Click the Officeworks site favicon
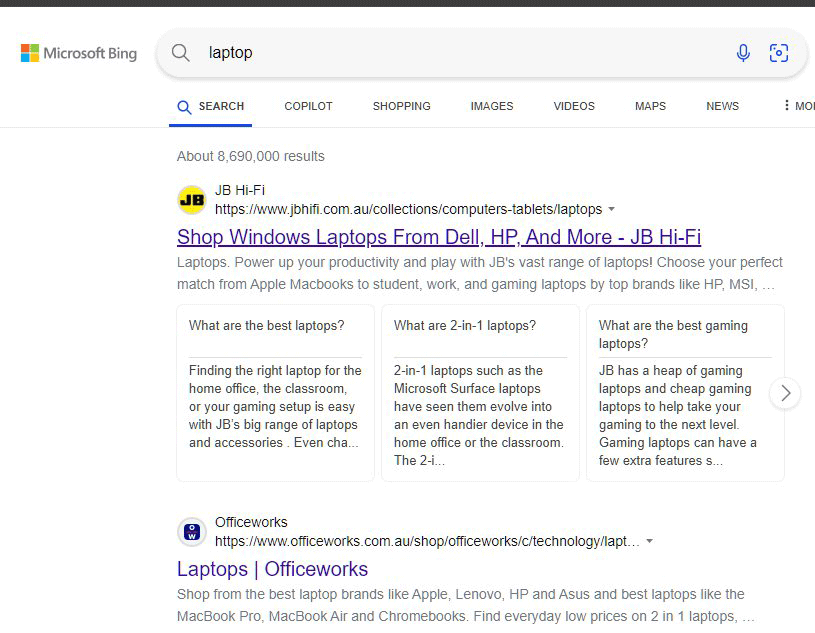 pos(192,532)
